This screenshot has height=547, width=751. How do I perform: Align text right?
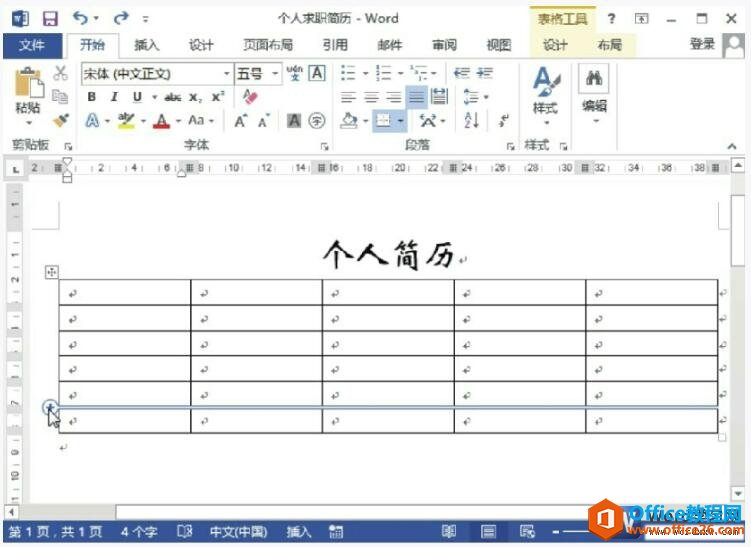394,97
